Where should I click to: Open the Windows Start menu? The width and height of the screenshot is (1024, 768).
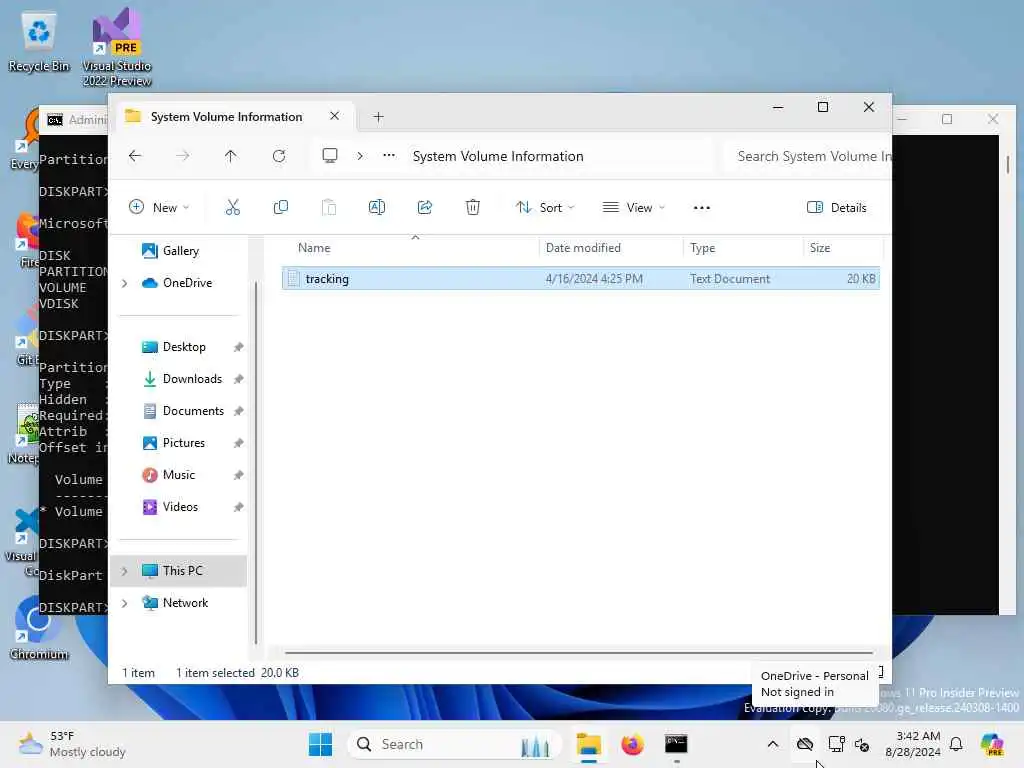click(320, 744)
